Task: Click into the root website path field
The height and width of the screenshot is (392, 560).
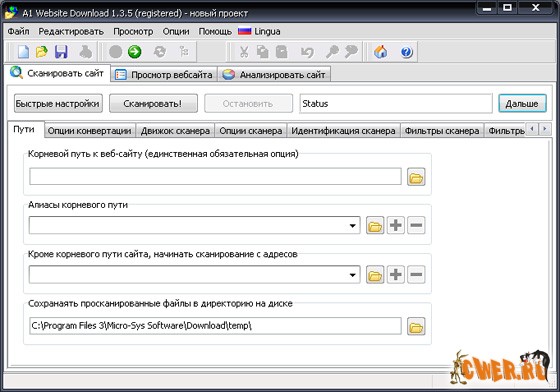Action: (215, 176)
